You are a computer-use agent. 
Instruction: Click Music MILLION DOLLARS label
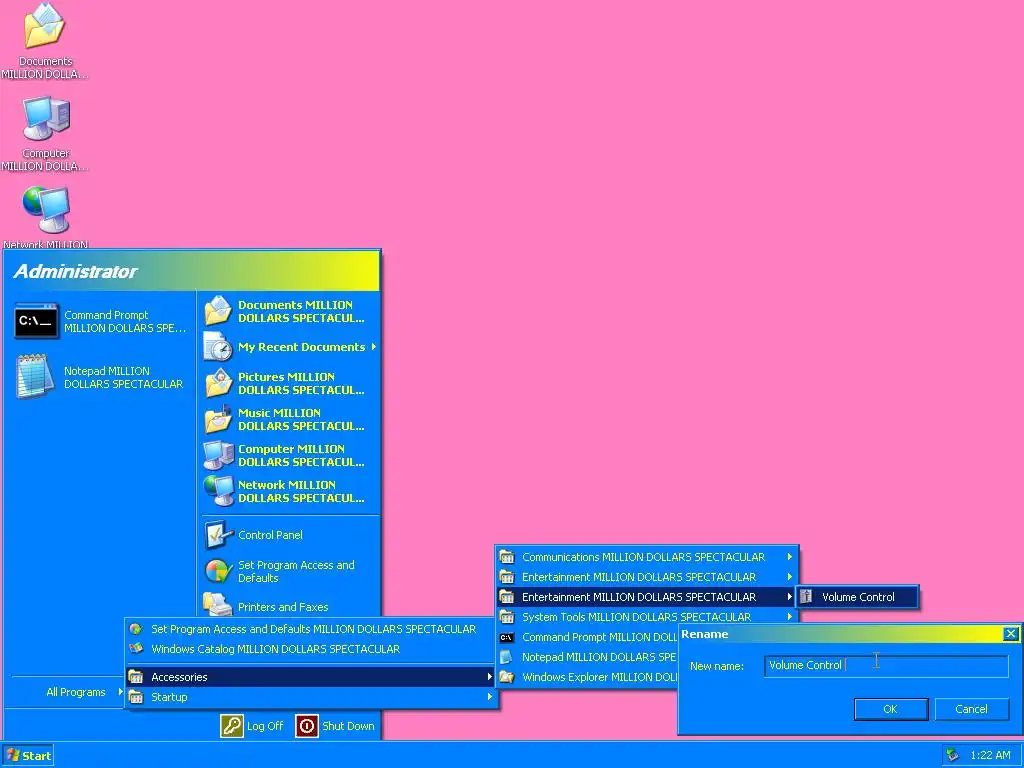(x=301, y=419)
